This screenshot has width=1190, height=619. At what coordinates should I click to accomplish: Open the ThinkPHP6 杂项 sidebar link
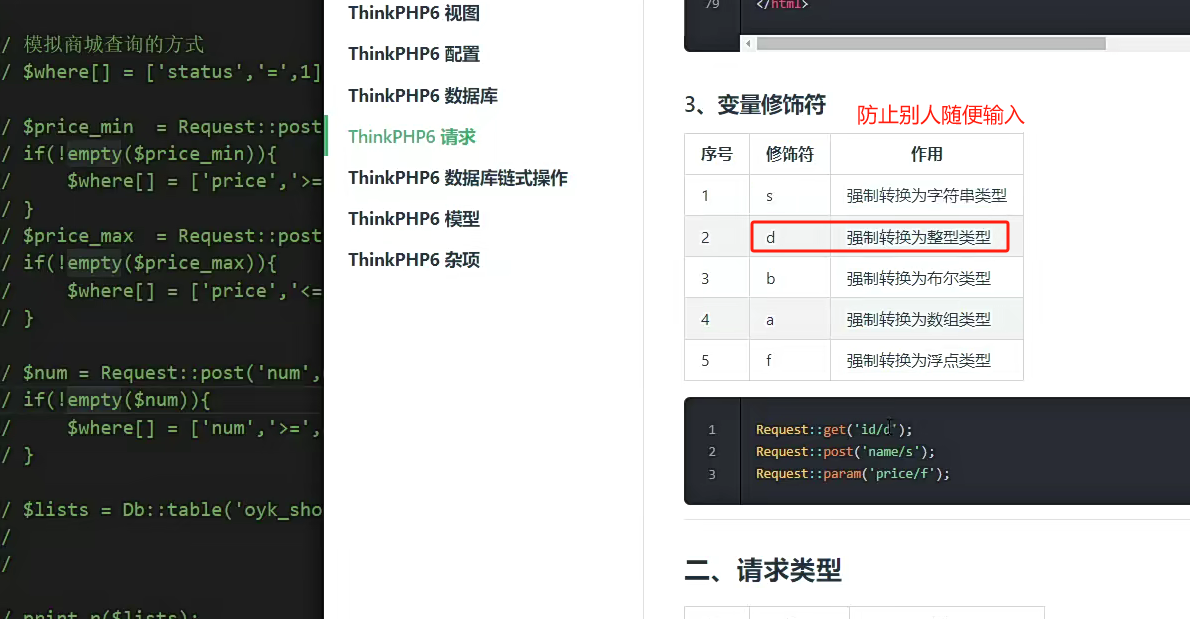(x=414, y=259)
